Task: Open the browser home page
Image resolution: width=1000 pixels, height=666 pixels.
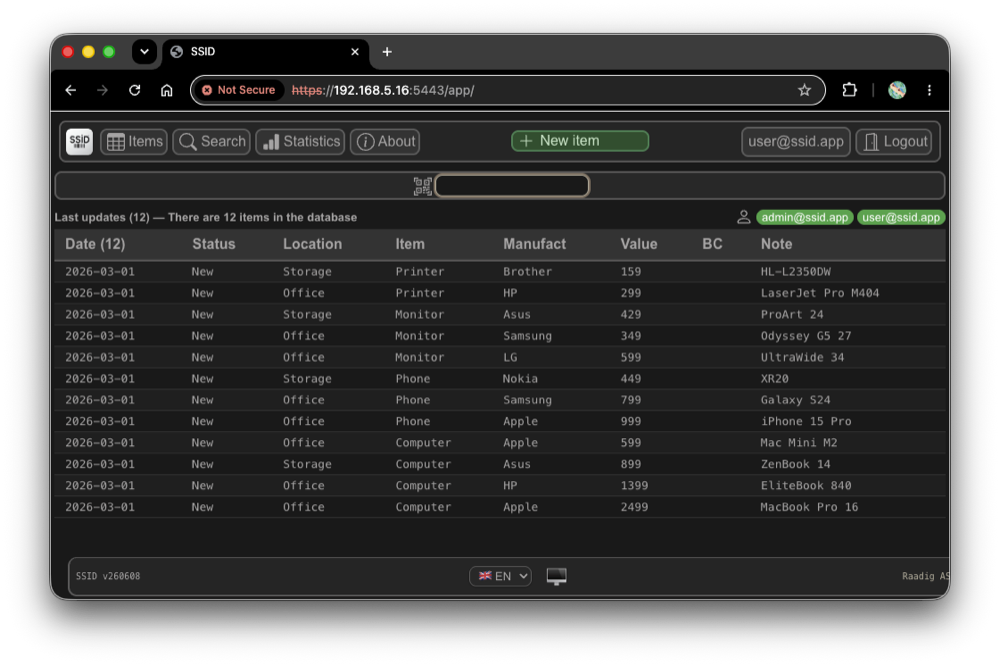Action: point(166,90)
